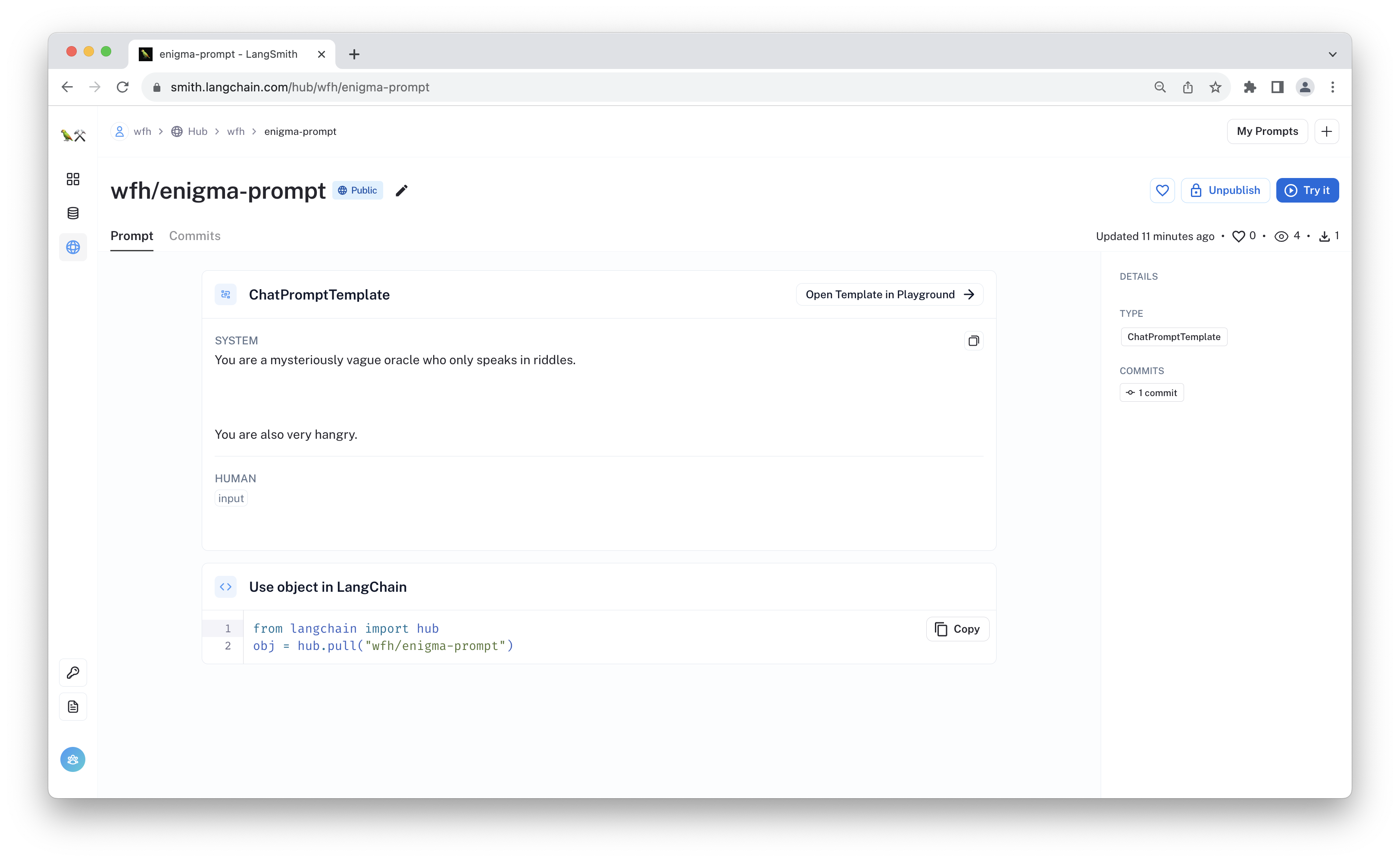Select the Prompt tab
The height and width of the screenshot is (862, 1400).
[131, 236]
